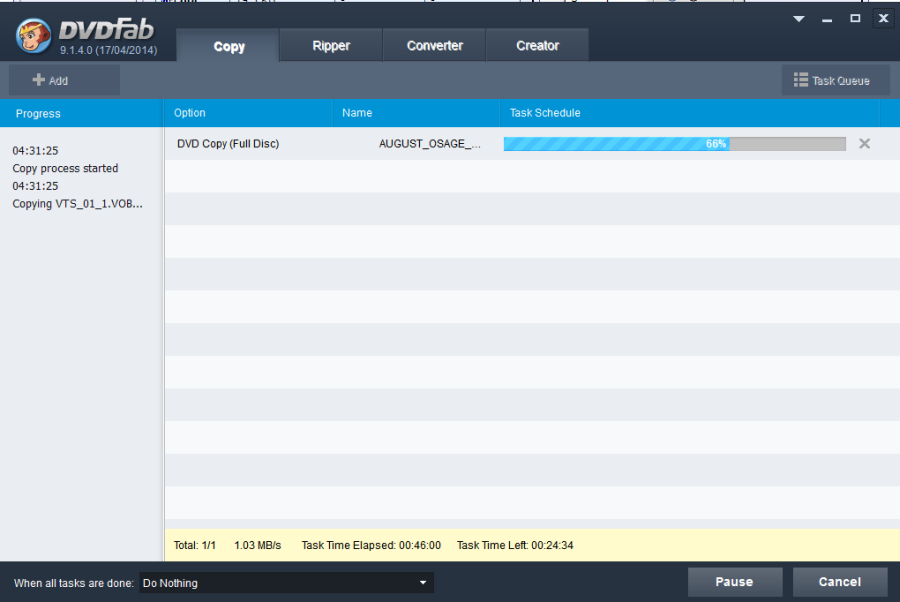Click the version 9.1.4.0 (17/04/2014) text
The height and width of the screenshot is (602, 900).
108,50
